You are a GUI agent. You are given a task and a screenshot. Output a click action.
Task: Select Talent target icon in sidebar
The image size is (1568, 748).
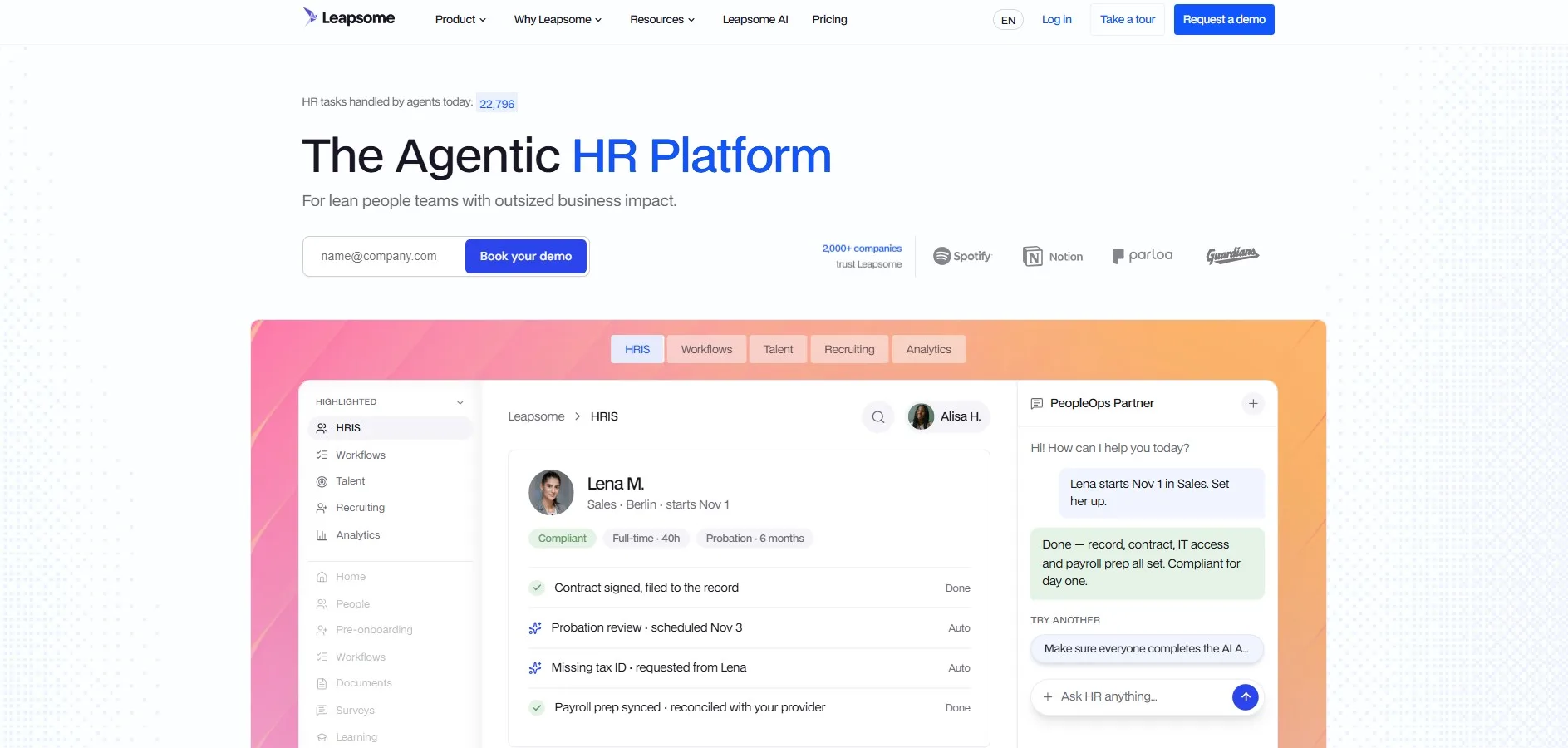coord(322,481)
